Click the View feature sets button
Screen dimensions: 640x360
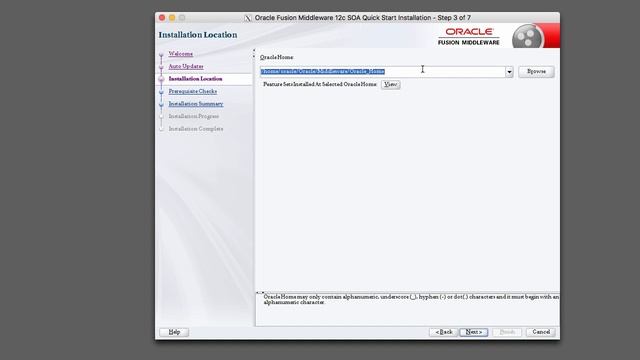pos(391,84)
